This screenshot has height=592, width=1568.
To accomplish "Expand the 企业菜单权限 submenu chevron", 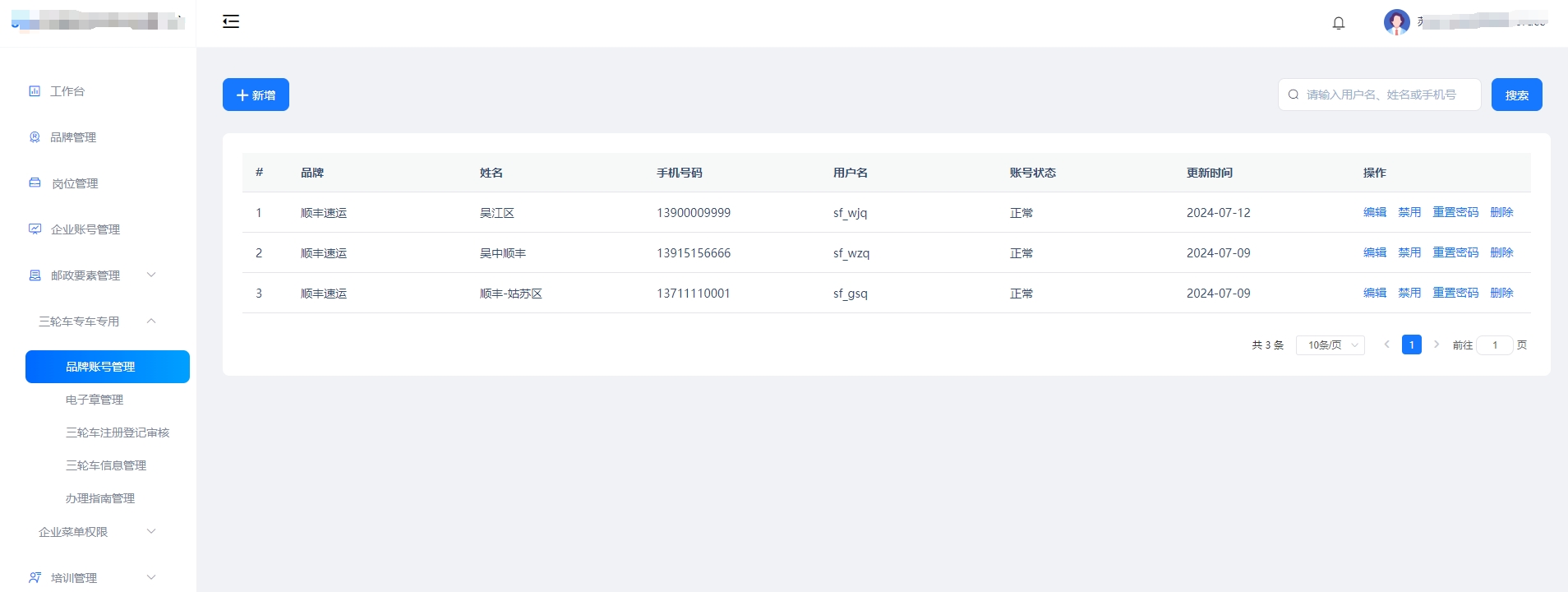I will tap(151, 531).
